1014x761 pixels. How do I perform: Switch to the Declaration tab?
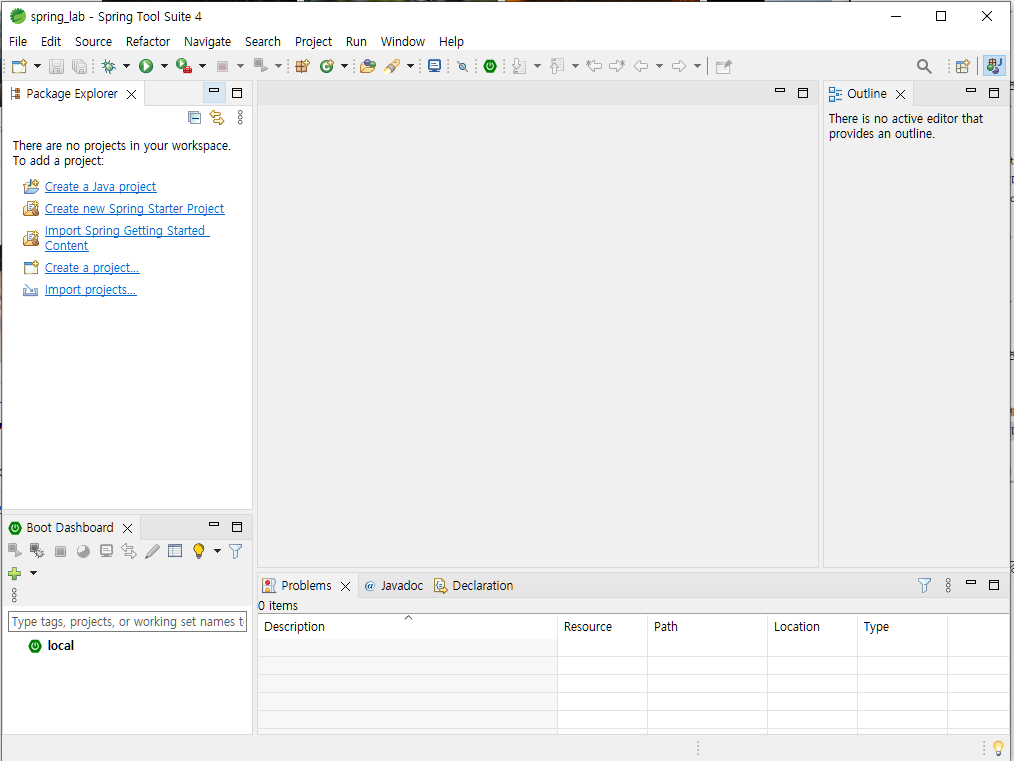pyautogui.click(x=473, y=586)
